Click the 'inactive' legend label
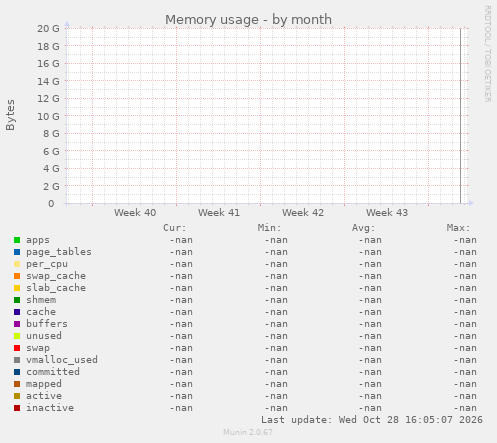Image resolution: width=497 pixels, height=443 pixels. tap(50, 408)
